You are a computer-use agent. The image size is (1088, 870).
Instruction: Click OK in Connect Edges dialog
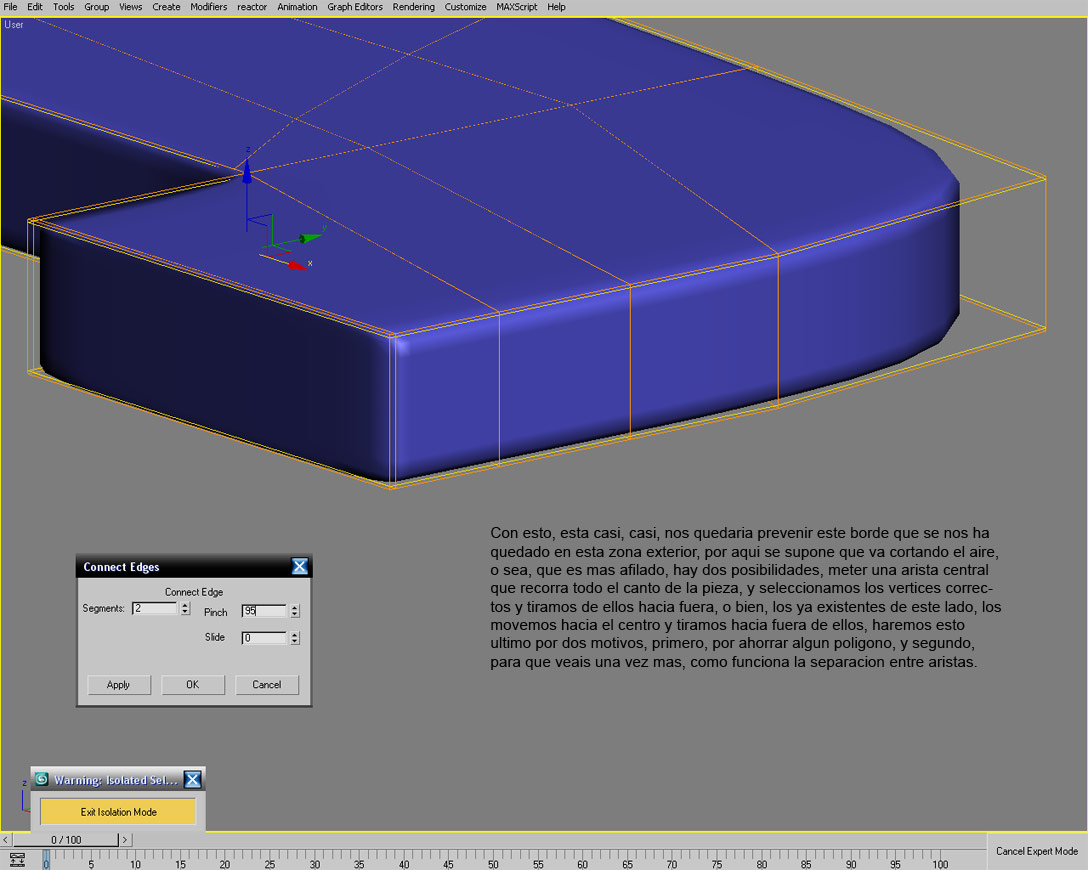click(x=193, y=685)
